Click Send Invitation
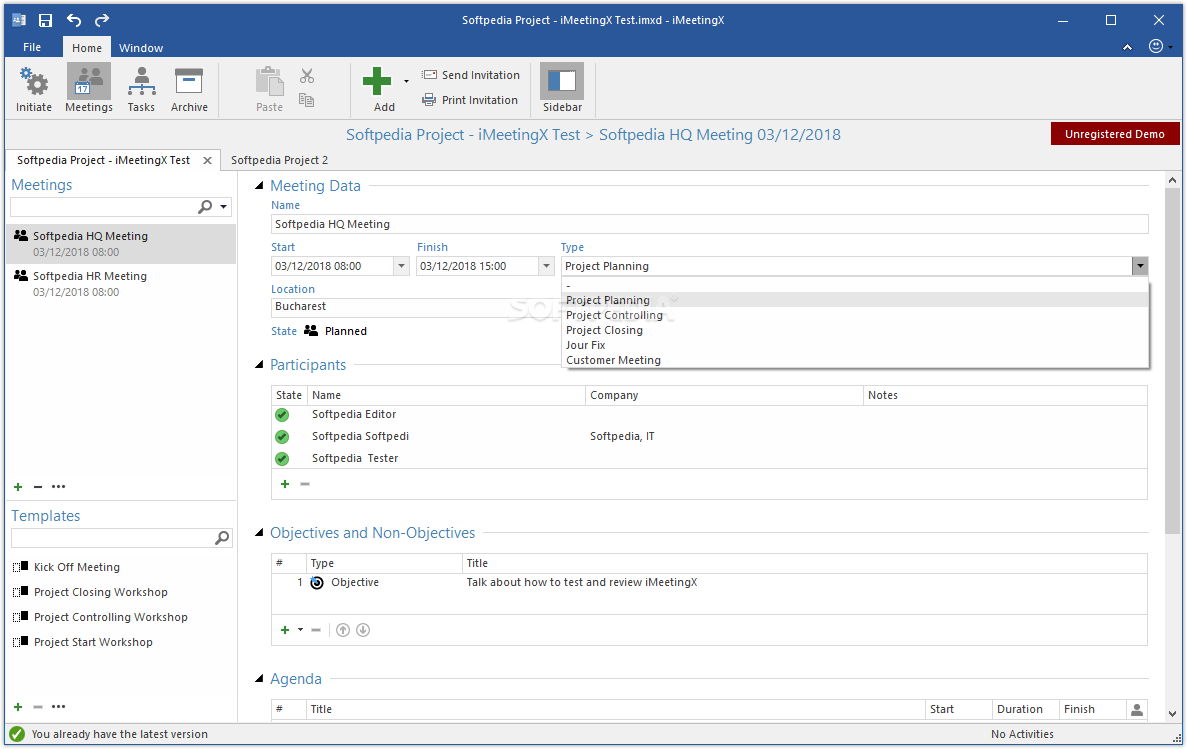 click(471, 75)
